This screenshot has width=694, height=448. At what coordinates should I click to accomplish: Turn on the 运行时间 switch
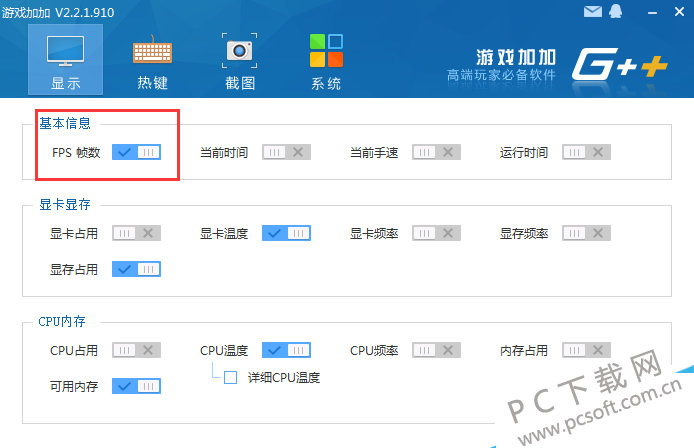click(586, 152)
